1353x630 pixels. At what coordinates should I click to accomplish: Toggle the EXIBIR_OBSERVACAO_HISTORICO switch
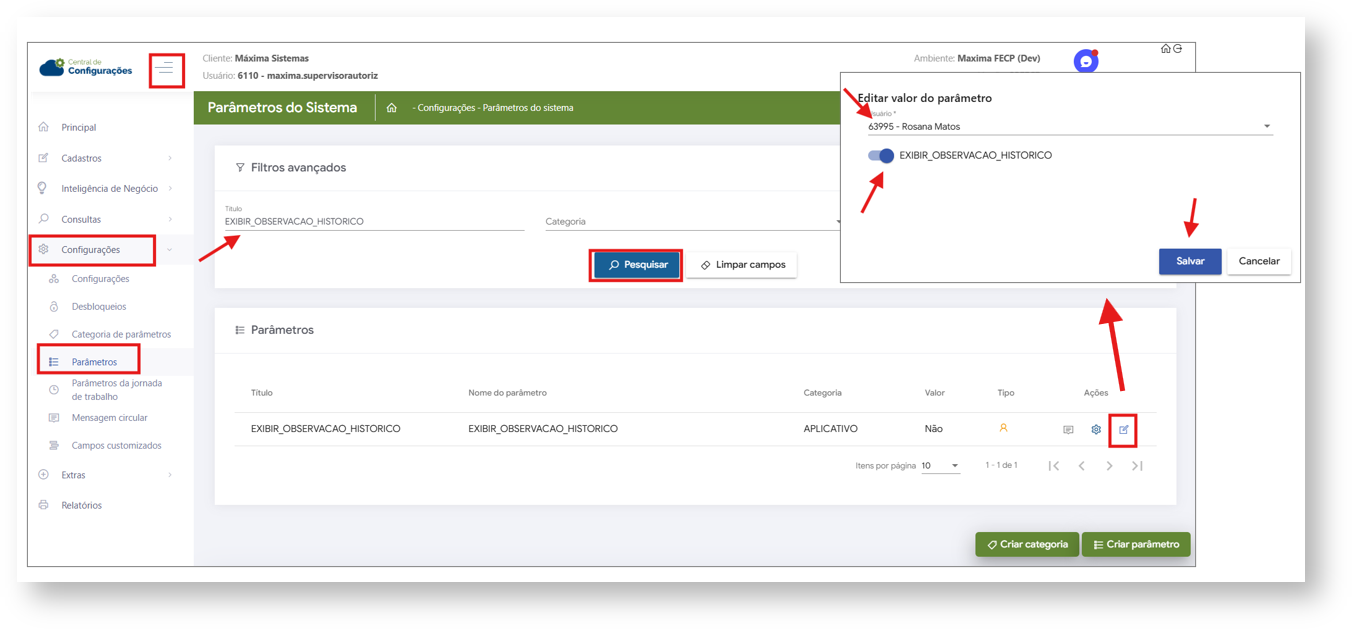(881, 156)
